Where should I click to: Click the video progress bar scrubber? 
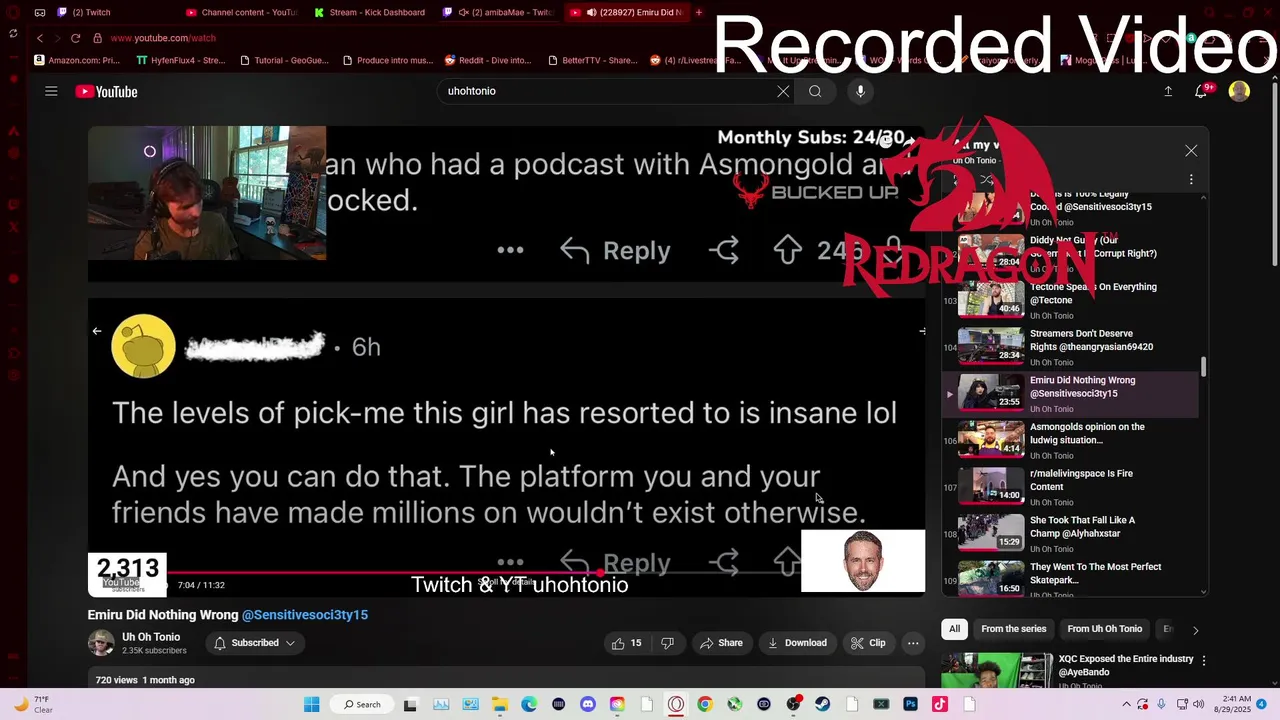tap(600, 574)
